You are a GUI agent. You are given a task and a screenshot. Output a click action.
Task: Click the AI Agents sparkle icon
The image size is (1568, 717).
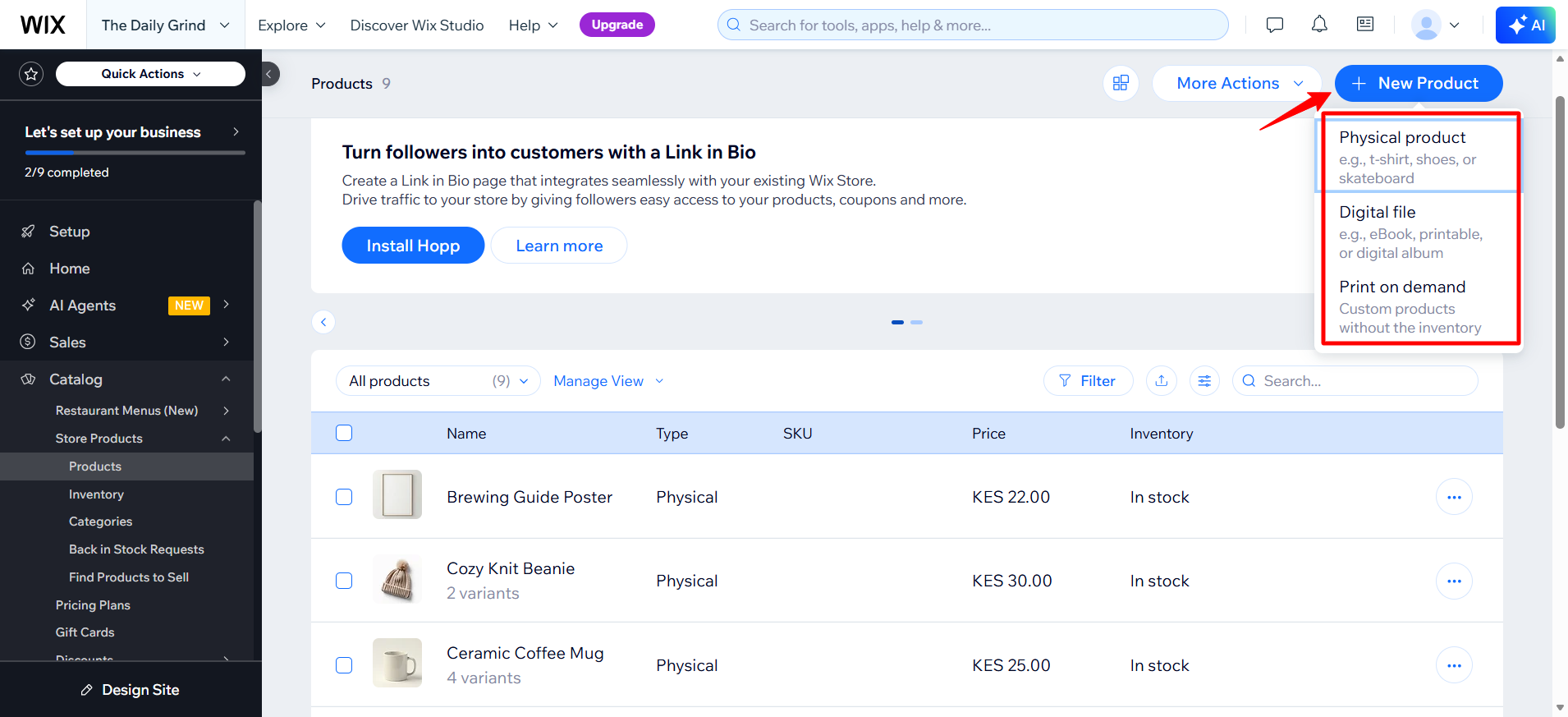tap(28, 305)
